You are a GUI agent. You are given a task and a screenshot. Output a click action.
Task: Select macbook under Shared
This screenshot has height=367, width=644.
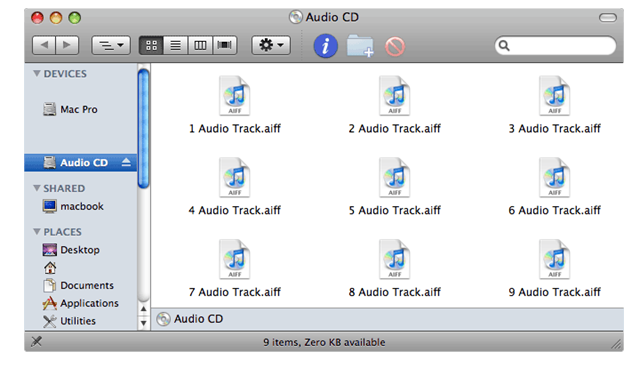coord(73,206)
